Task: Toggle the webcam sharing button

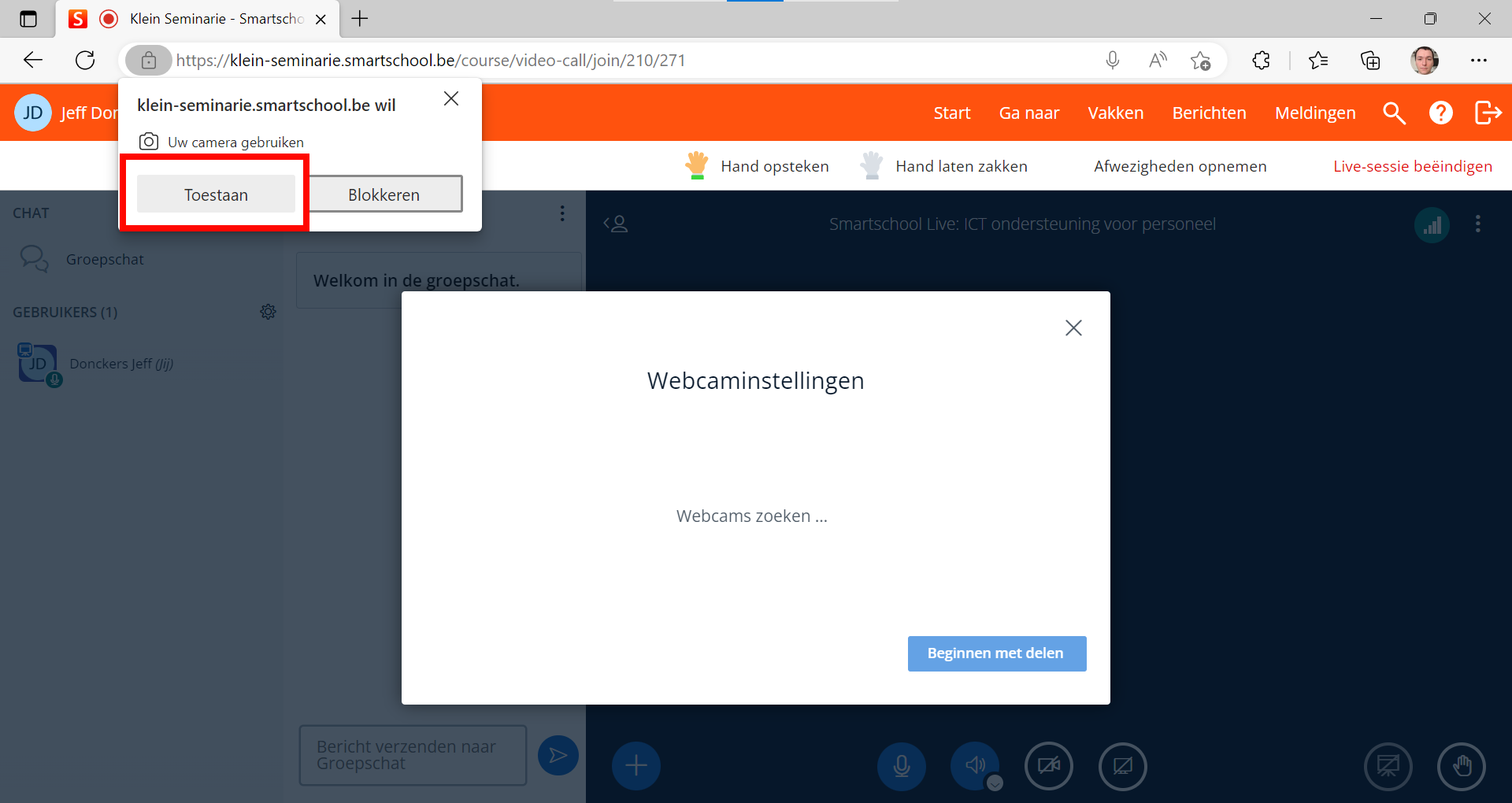Action: [x=1048, y=766]
